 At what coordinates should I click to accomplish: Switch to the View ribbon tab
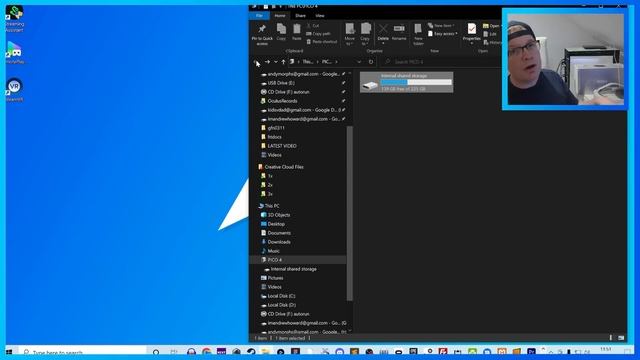(x=320, y=16)
